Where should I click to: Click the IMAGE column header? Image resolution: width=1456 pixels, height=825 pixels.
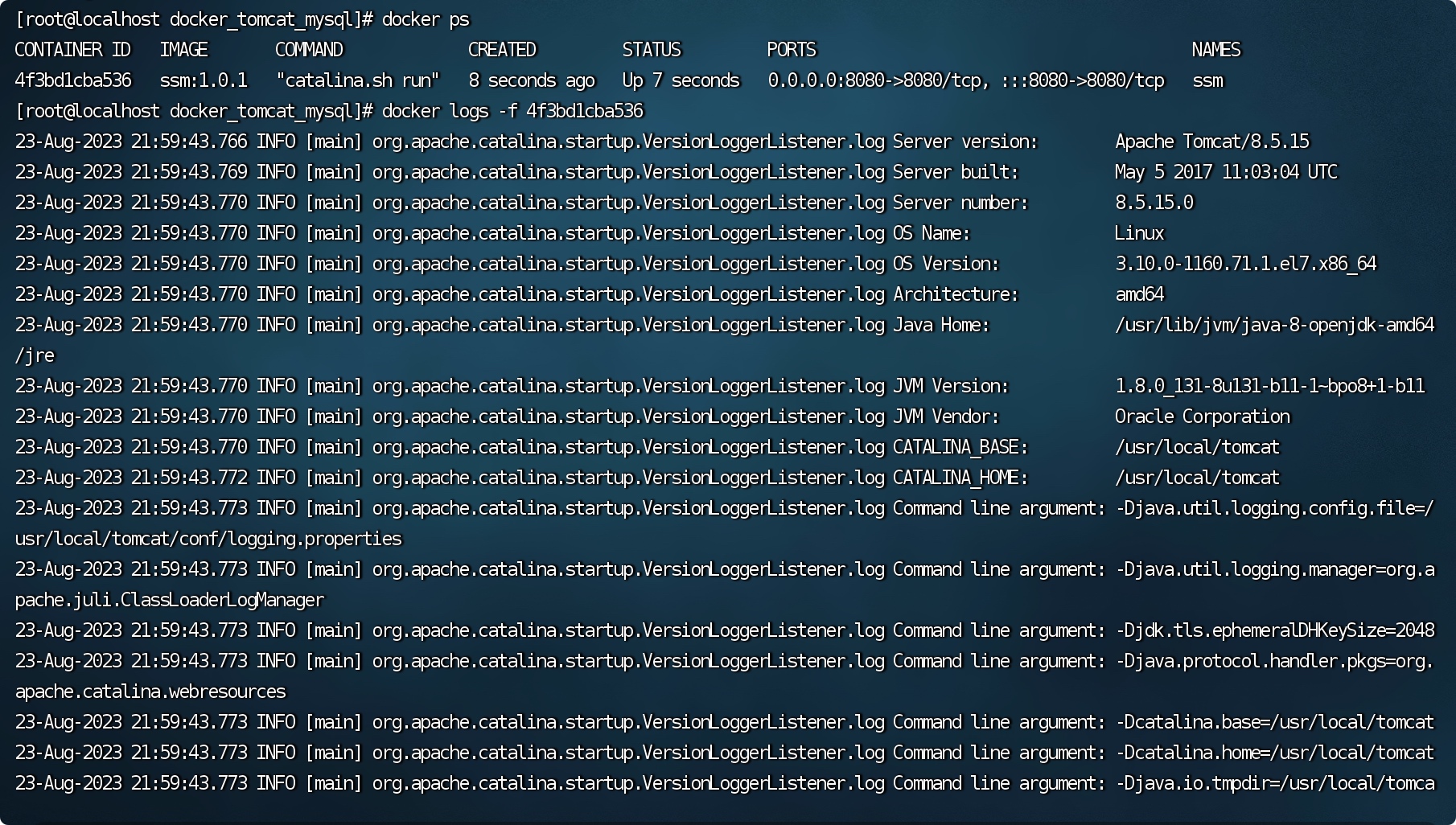pyautogui.click(x=183, y=50)
